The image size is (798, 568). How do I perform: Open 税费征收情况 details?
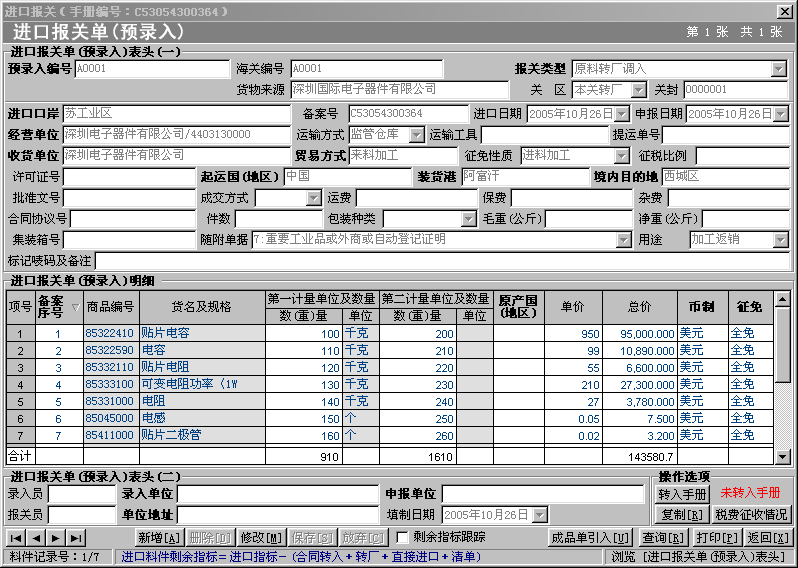[752, 515]
